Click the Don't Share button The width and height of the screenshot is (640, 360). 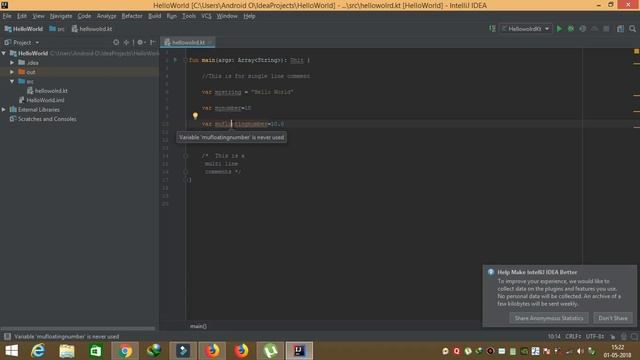[x=613, y=318]
